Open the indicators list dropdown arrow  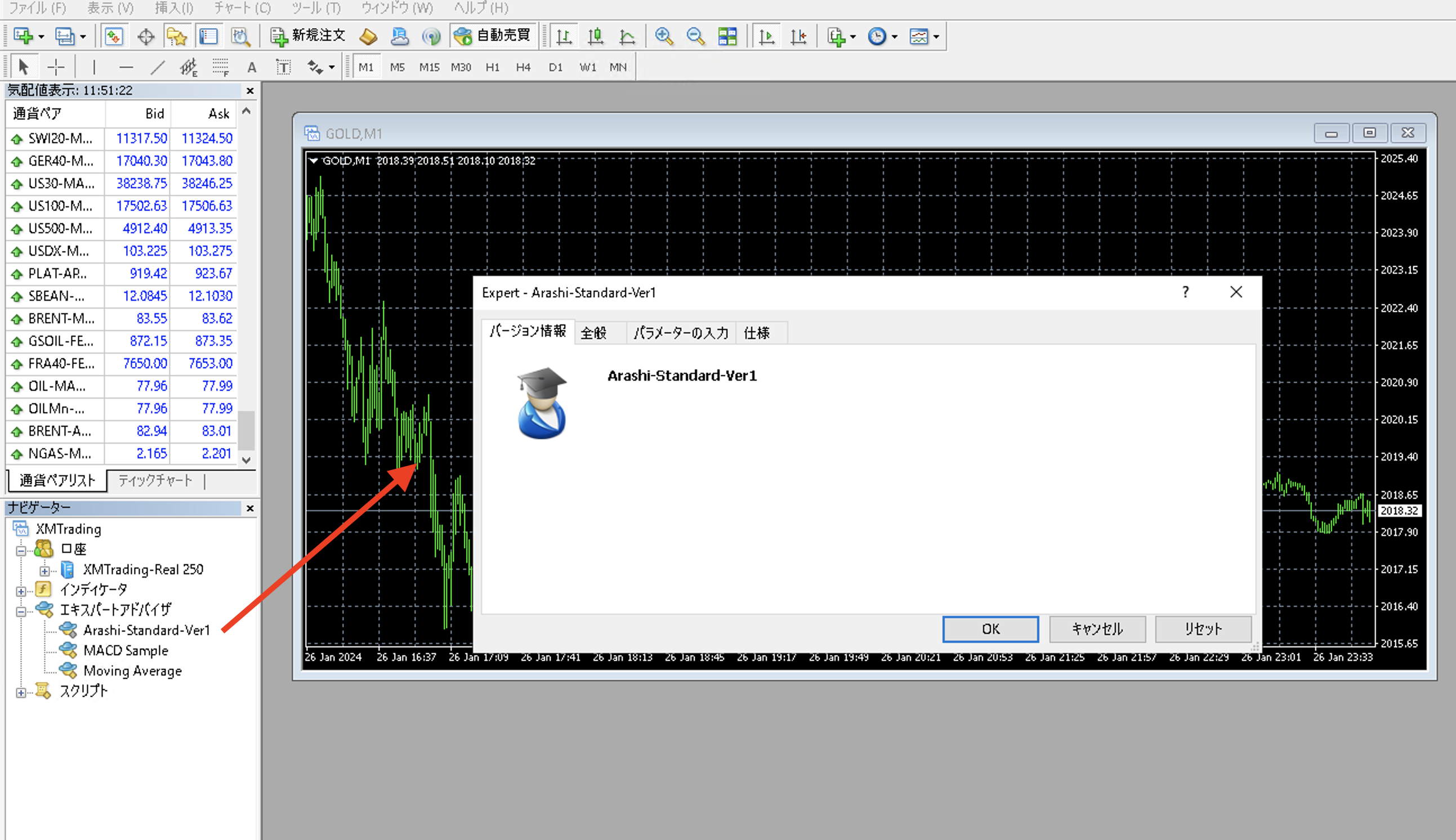852,37
